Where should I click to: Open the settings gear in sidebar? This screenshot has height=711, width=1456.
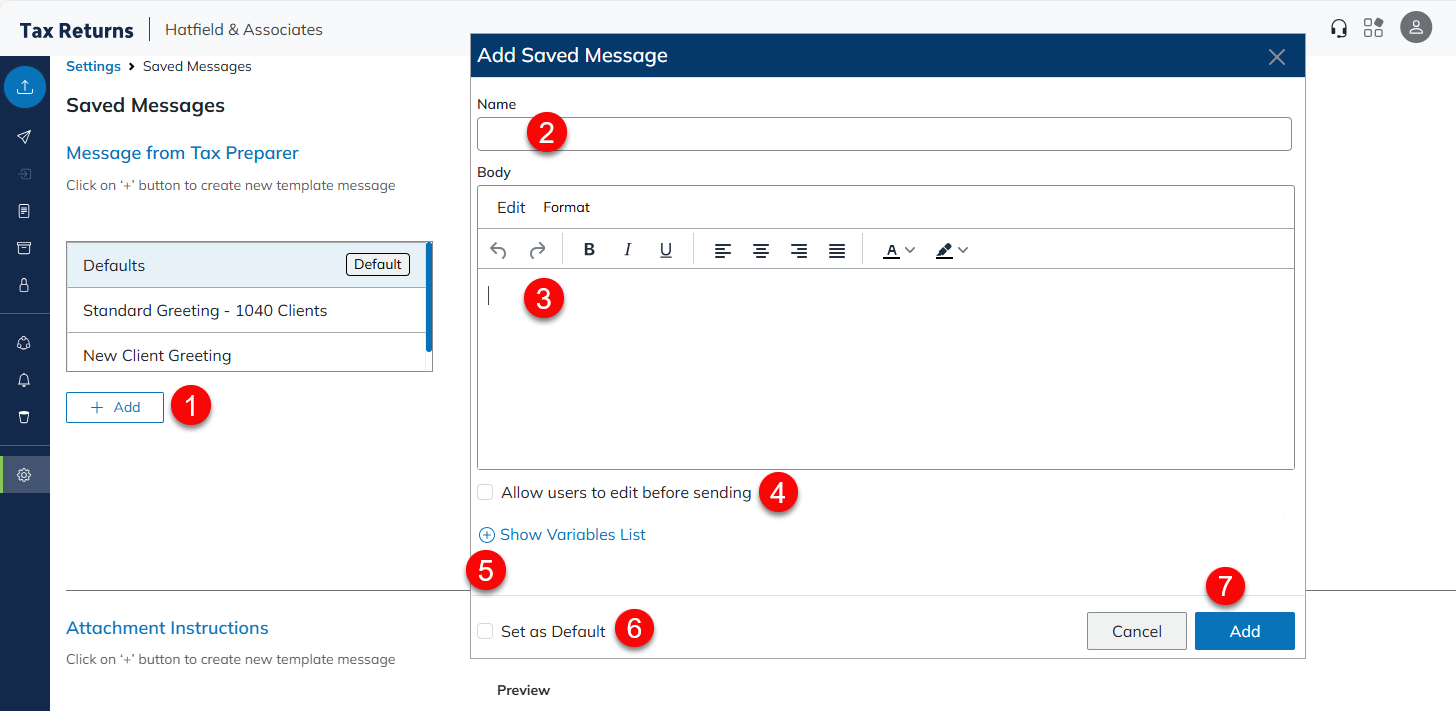(25, 474)
